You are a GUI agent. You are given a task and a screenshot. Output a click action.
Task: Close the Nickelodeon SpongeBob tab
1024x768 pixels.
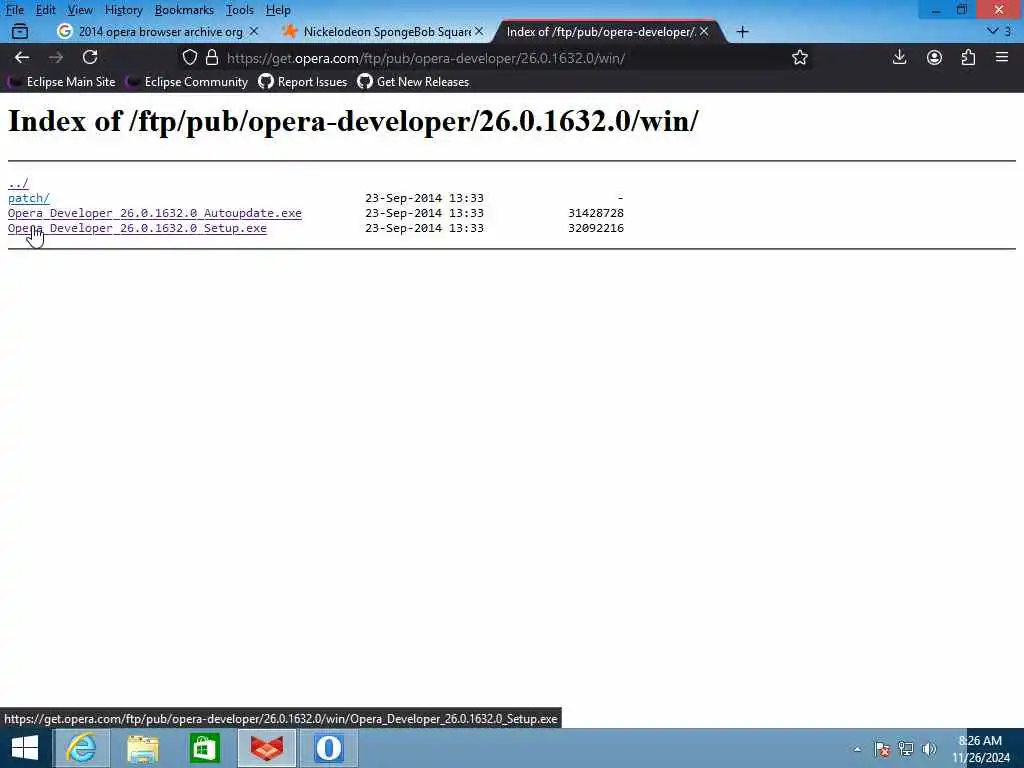(479, 31)
